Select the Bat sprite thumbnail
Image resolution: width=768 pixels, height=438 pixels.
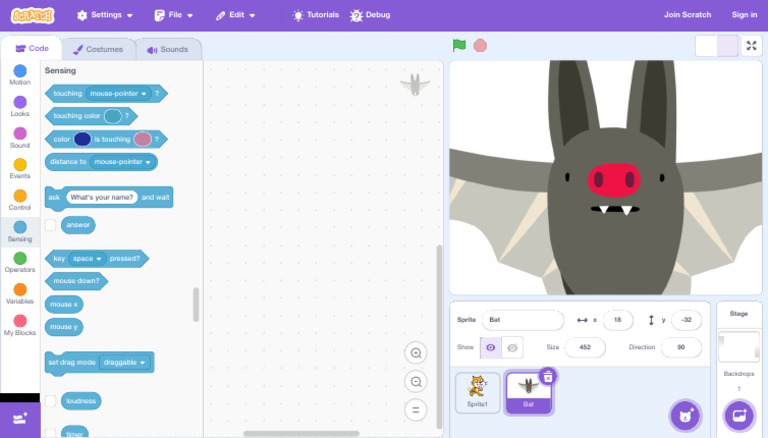pyautogui.click(x=528, y=393)
